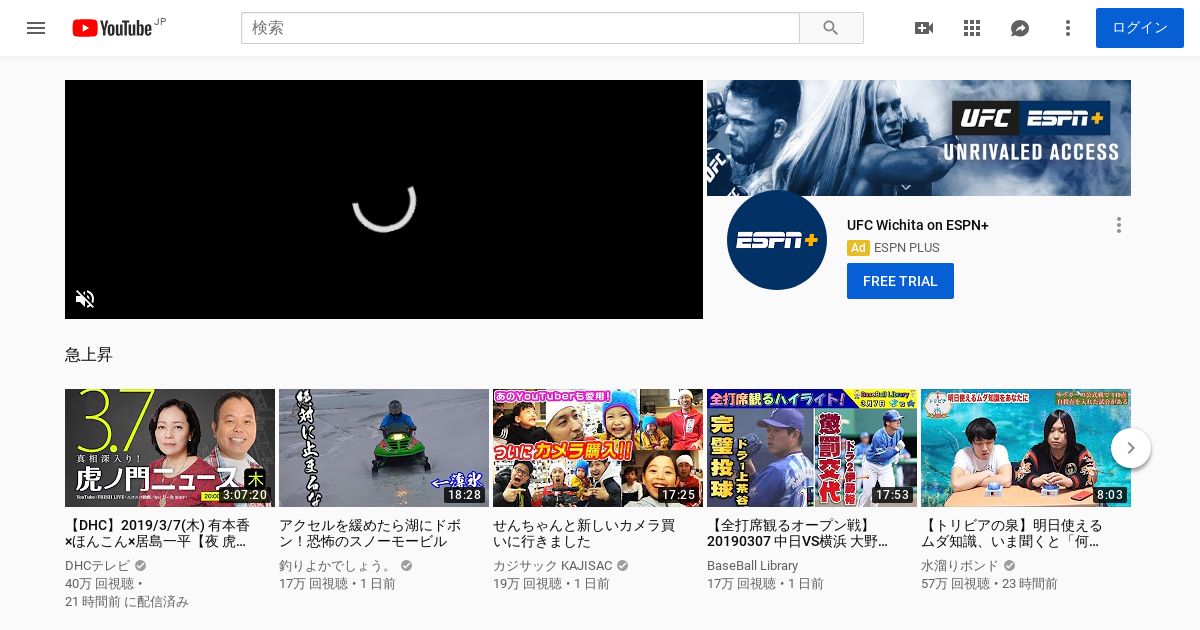
Task: Open title 【DHC】2019/3/7(木) 有本香
Action: coord(158,533)
